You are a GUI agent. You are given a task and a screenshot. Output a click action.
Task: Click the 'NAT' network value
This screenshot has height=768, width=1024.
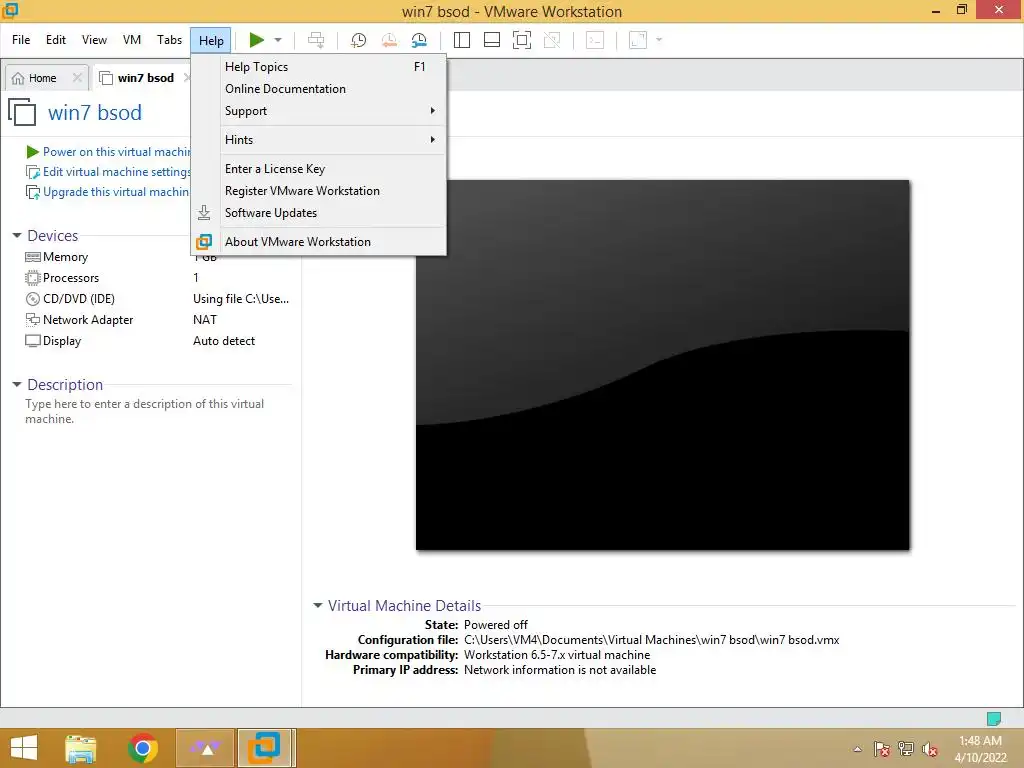click(x=205, y=319)
